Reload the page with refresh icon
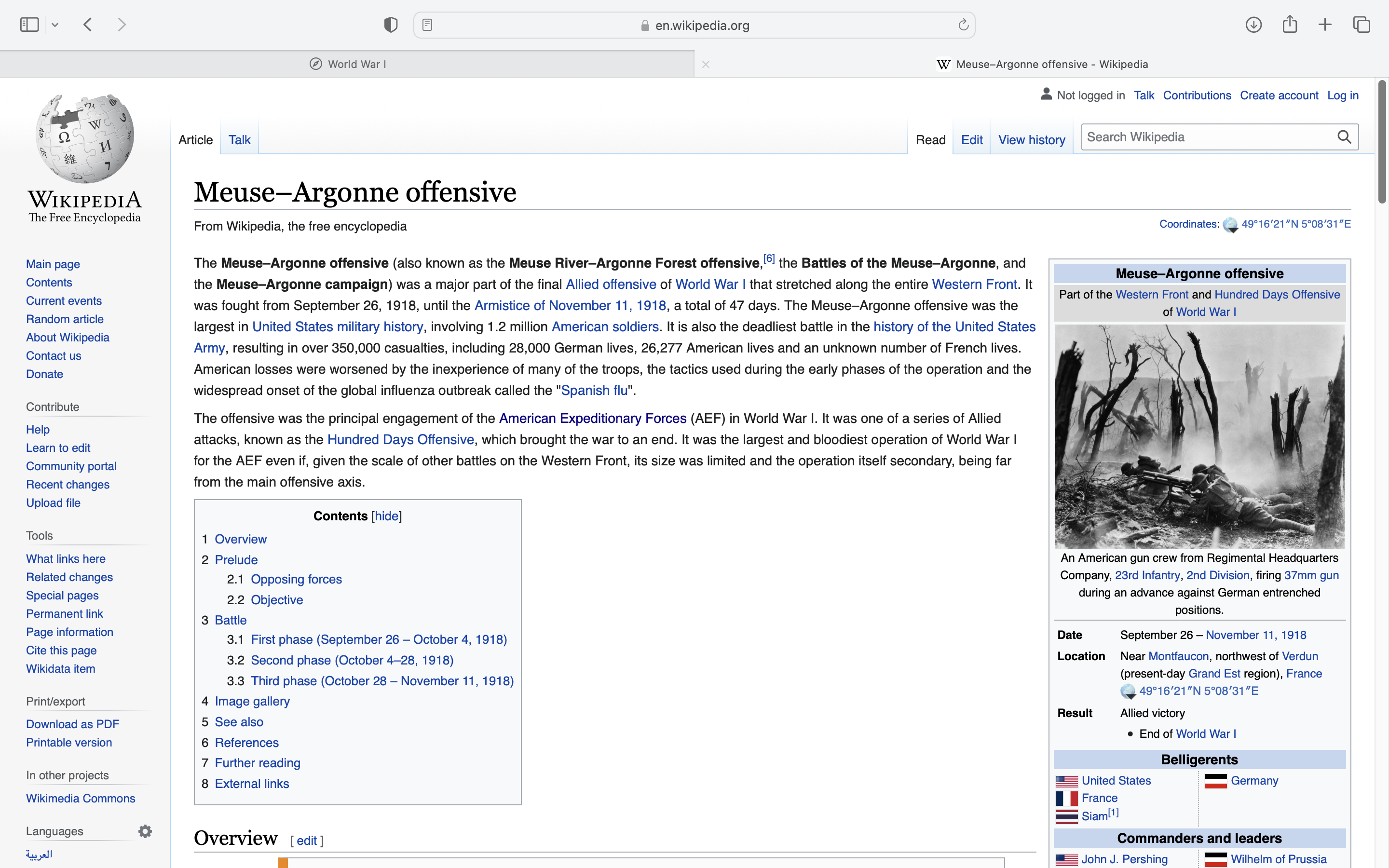This screenshot has width=1389, height=868. pos(963,25)
